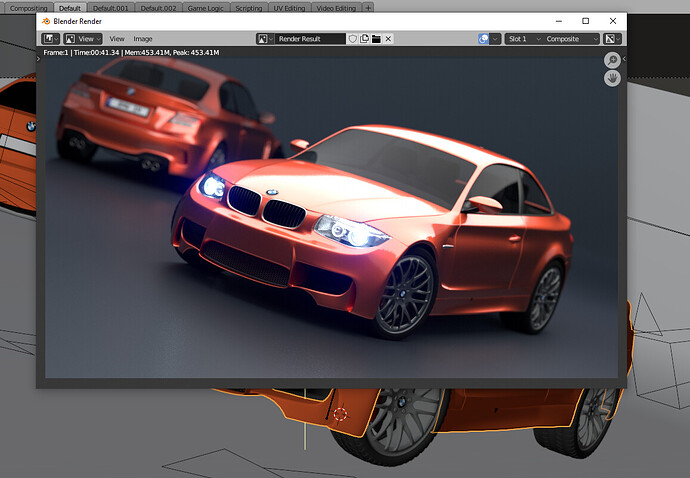Open the Game Logic workspace tab
Image resolution: width=690 pixels, height=478 pixels.
(x=206, y=8)
